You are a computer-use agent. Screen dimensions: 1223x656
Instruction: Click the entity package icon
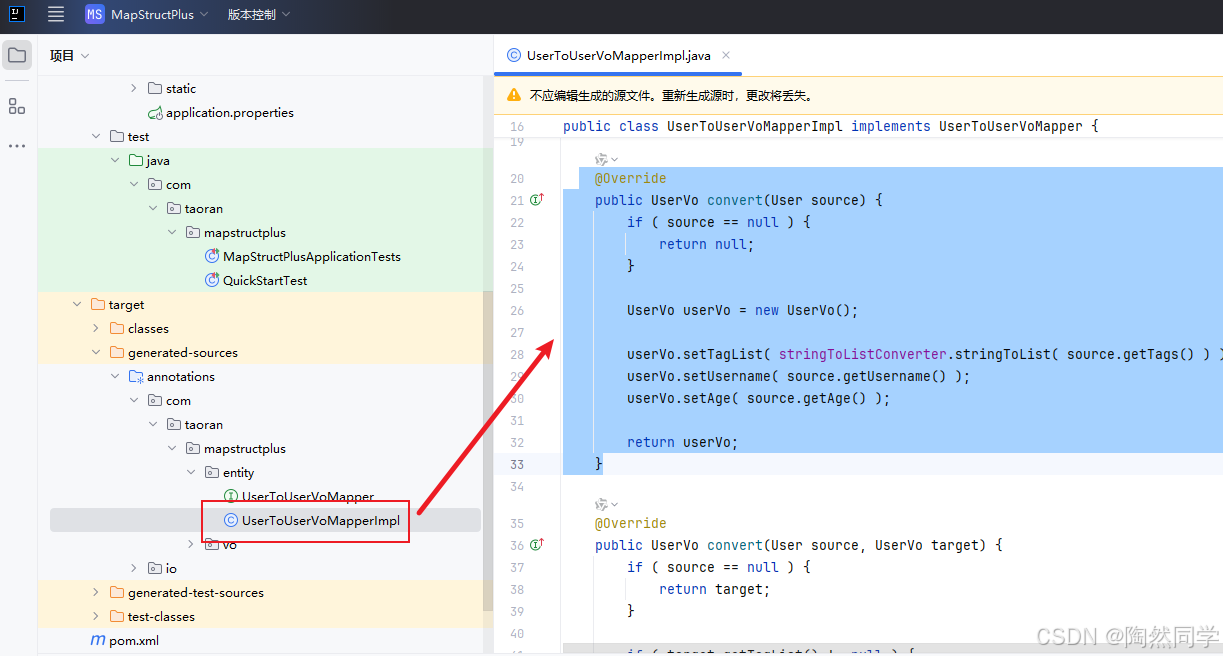pos(212,473)
